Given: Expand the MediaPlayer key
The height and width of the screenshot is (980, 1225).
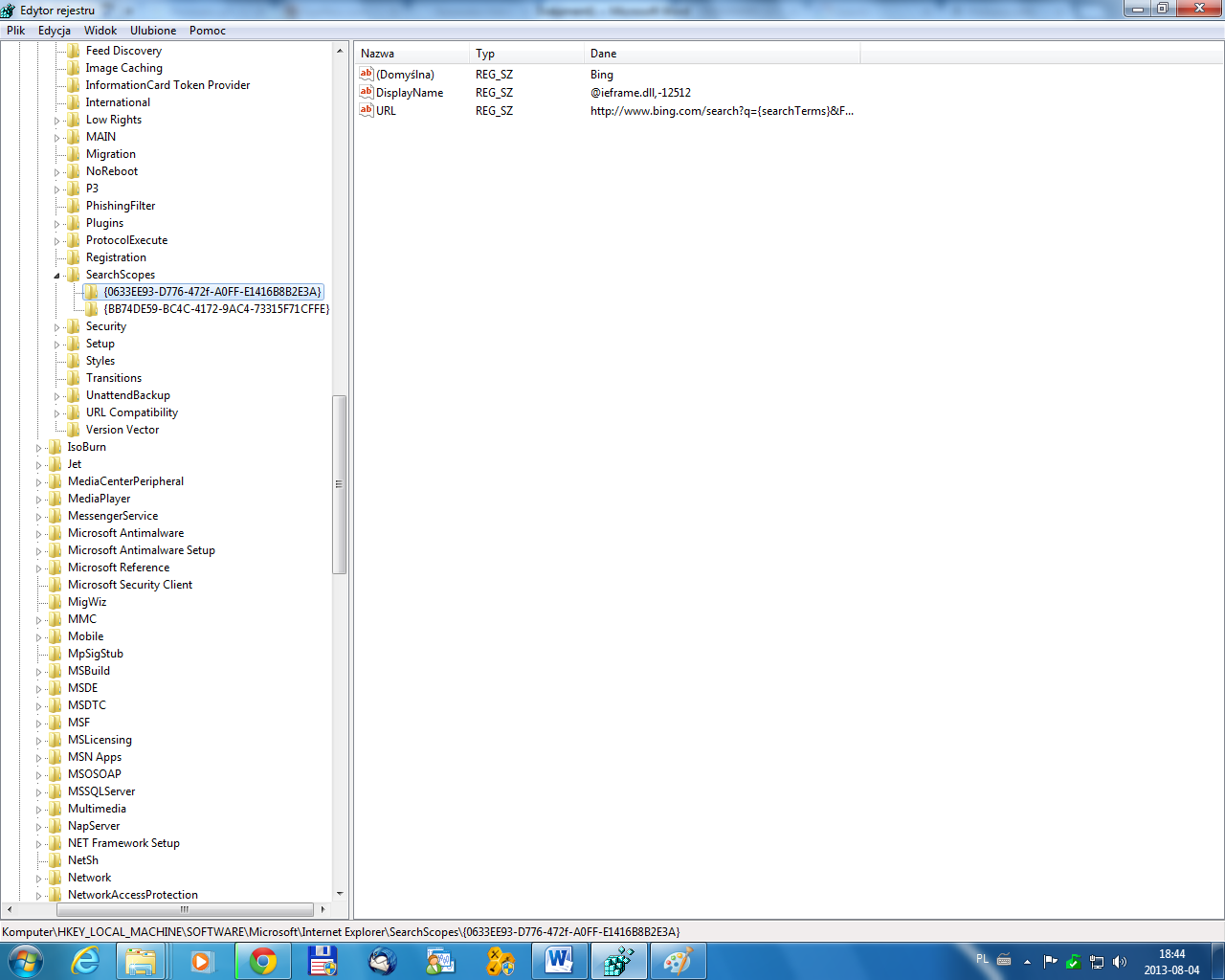Looking at the screenshot, I should (x=39, y=500).
